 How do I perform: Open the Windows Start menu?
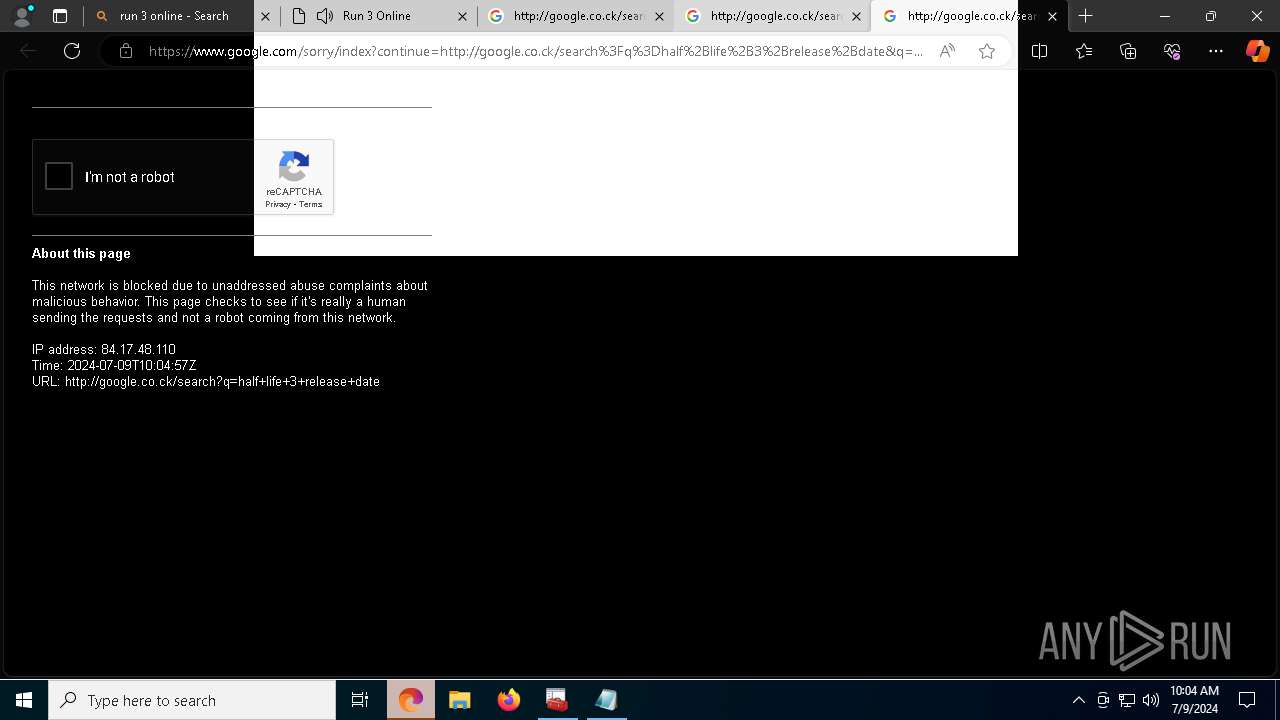(x=24, y=700)
